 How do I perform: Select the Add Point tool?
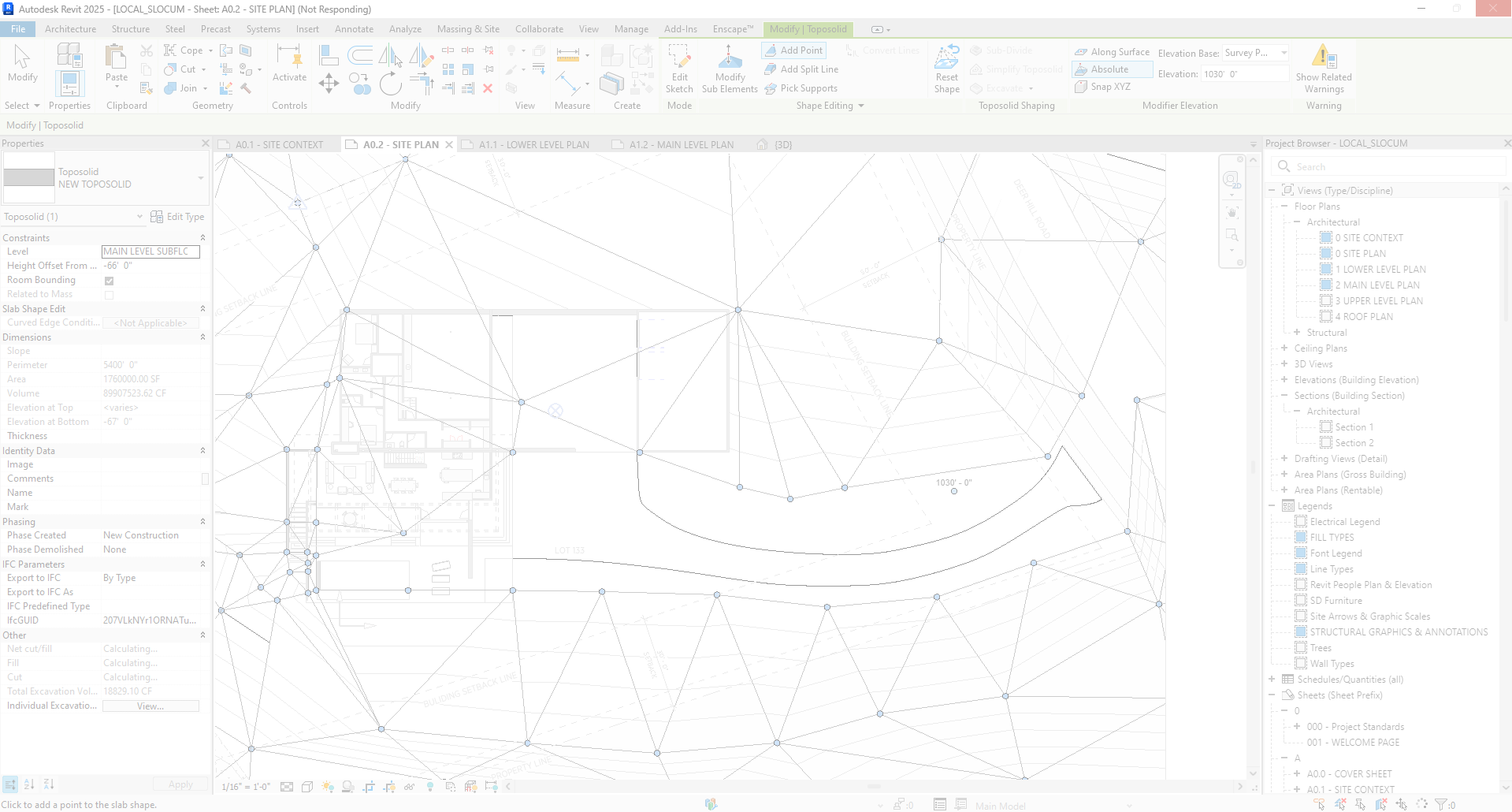794,50
